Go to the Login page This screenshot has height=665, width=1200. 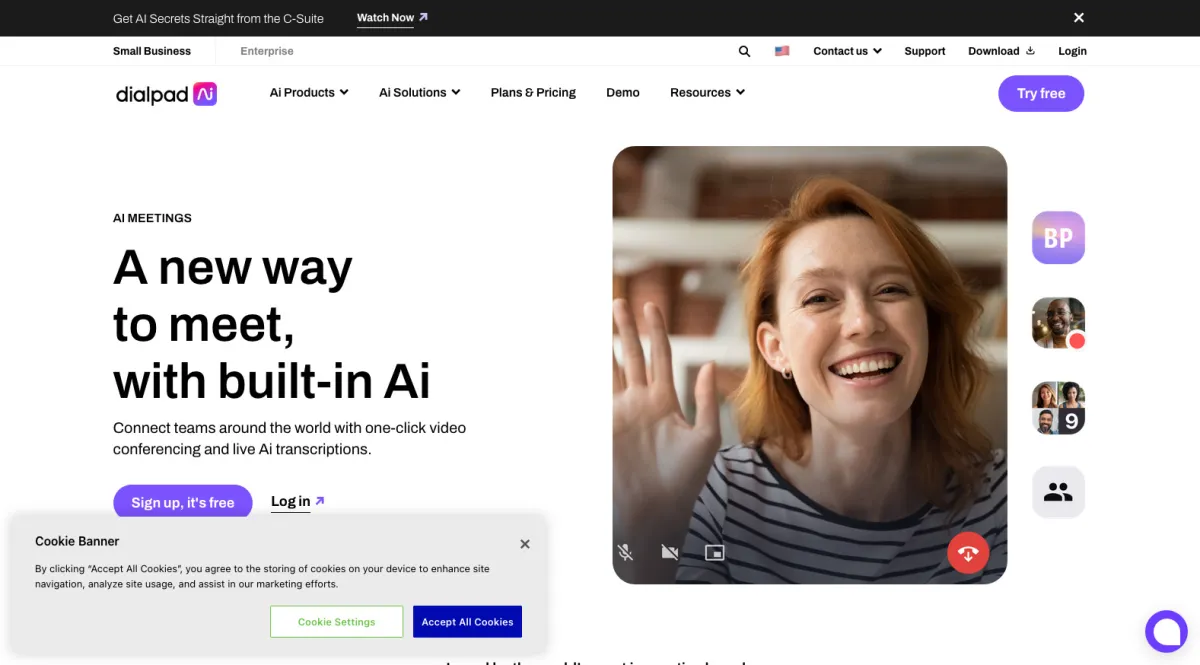[1072, 51]
